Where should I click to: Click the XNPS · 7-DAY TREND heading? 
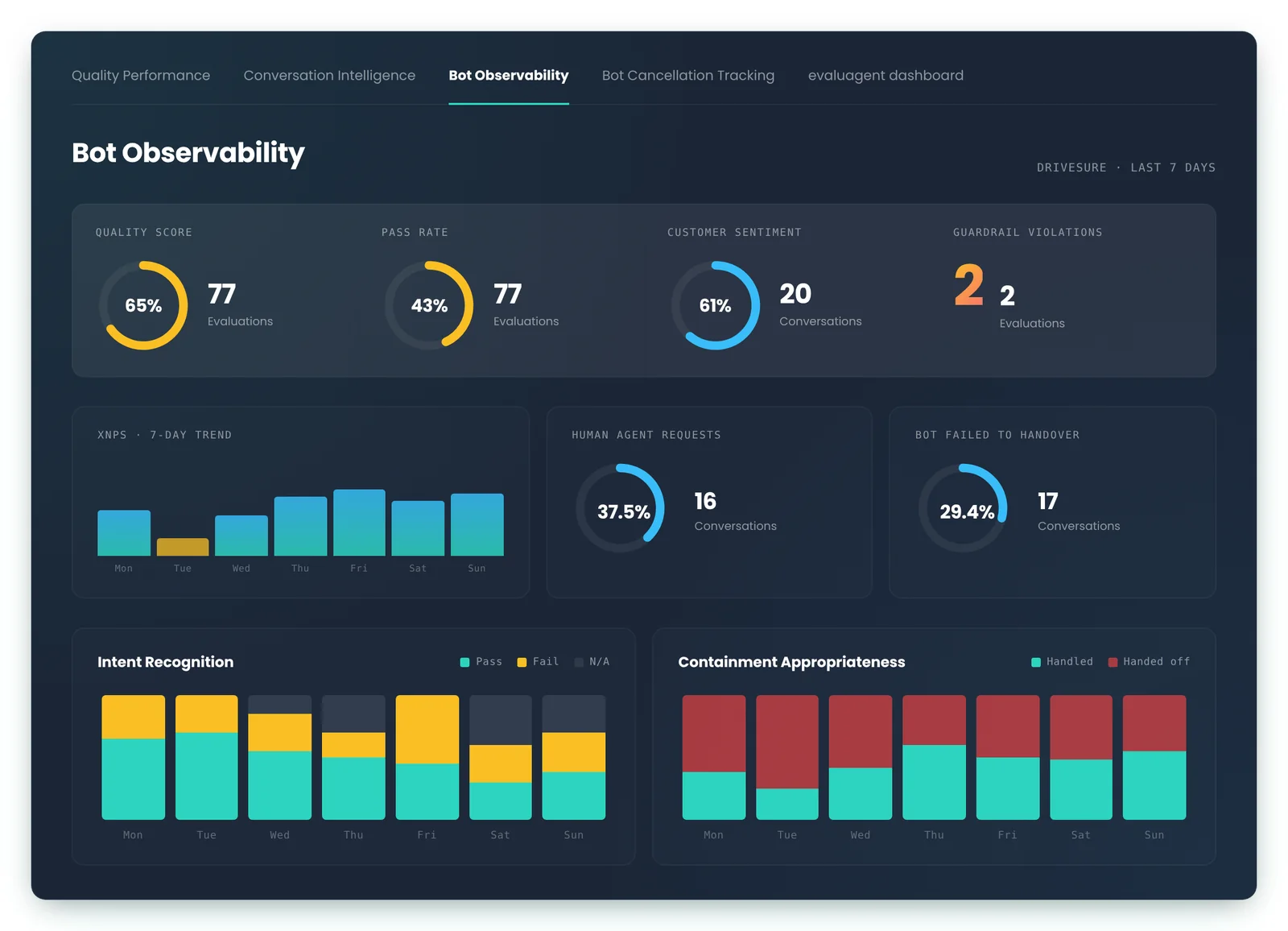[165, 435]
